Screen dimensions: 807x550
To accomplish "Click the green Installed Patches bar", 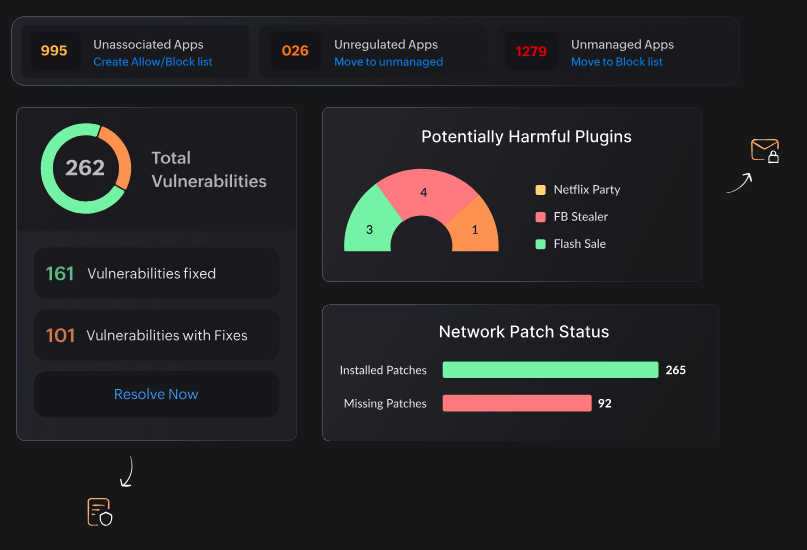I will pos(550,370).
